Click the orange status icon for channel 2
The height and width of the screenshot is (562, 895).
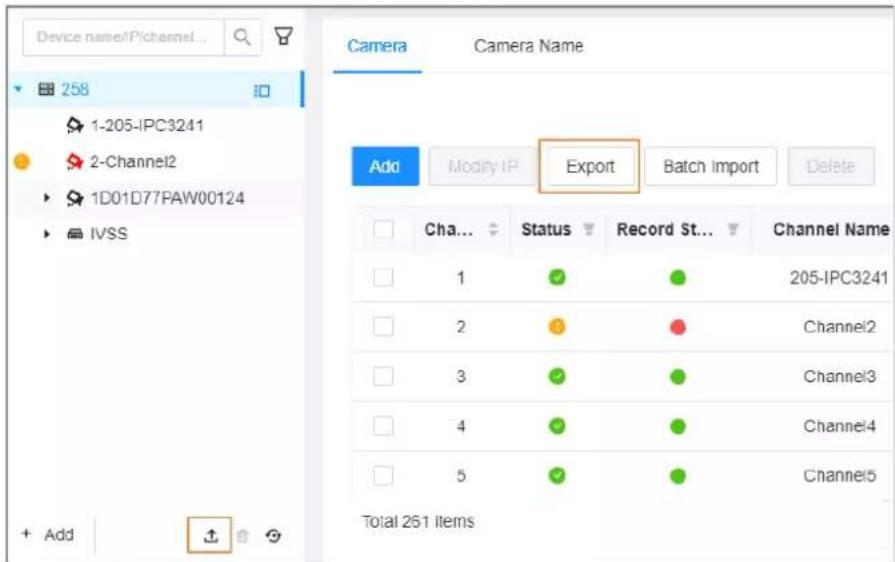coord(557,327)
